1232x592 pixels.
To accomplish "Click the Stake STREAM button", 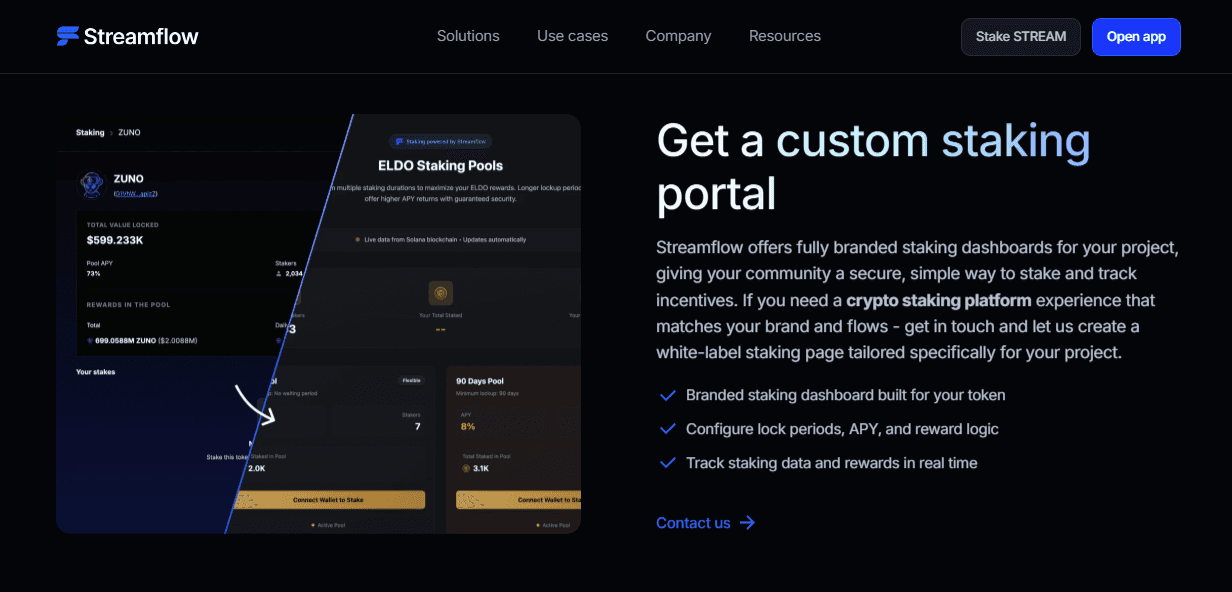I will click(1021, 37).
